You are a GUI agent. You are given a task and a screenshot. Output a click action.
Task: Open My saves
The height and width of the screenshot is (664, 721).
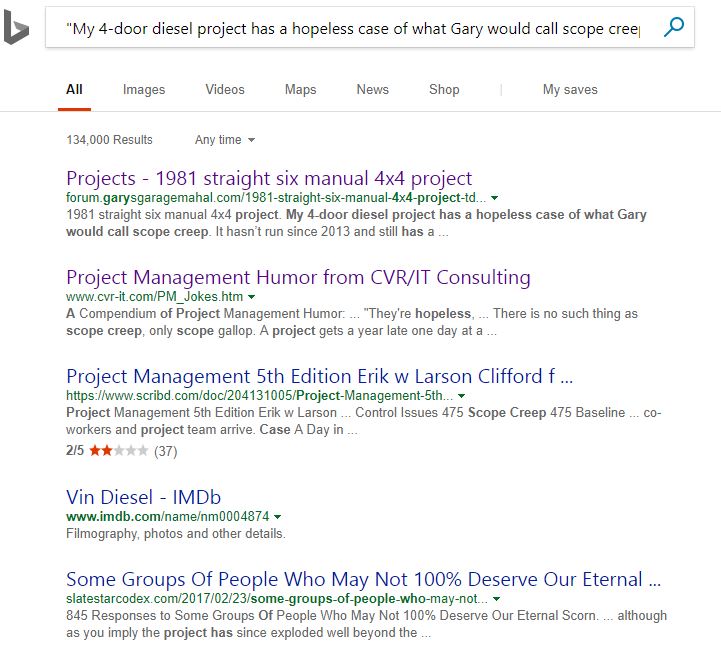[570, 90]
